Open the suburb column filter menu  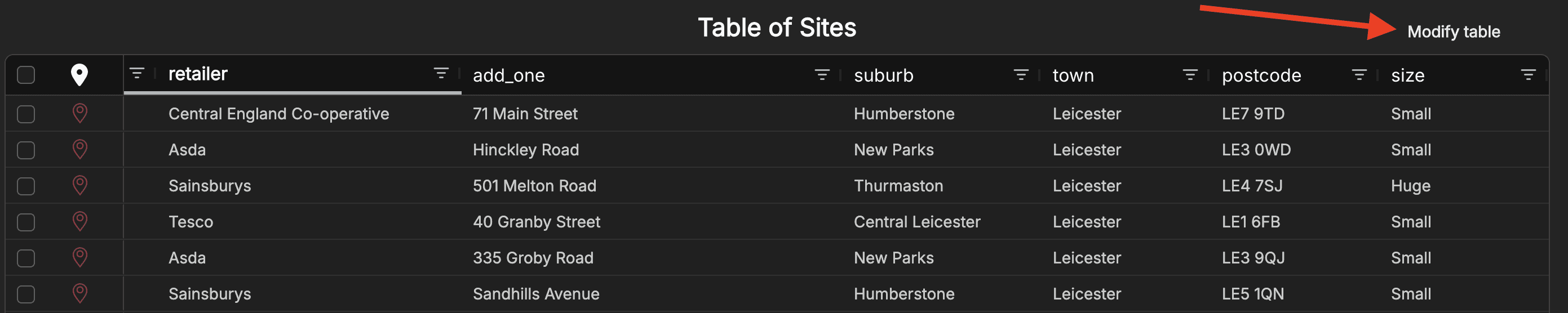pyautogui.click(x=1021, y=75)
